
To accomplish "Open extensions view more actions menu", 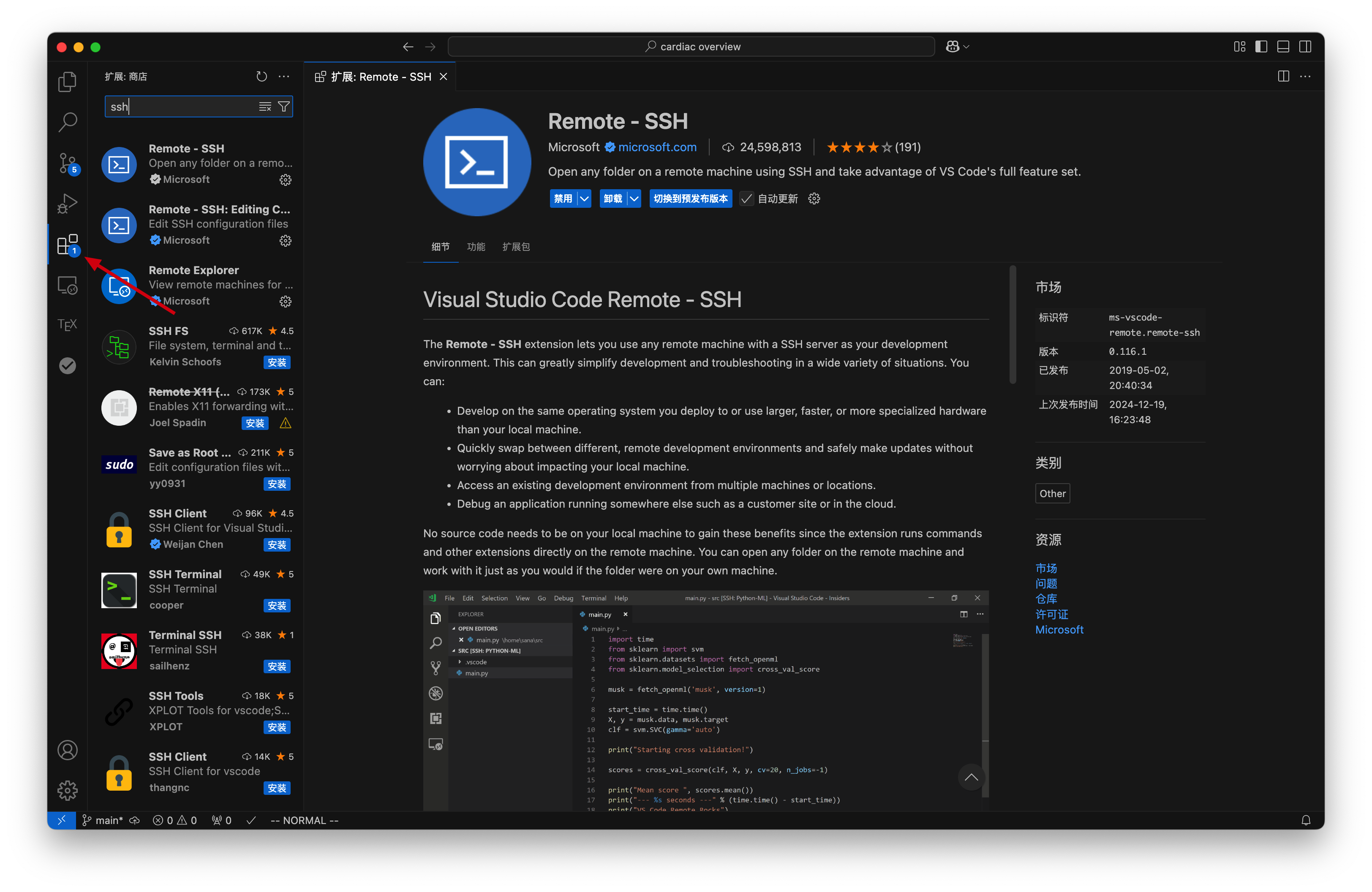I will click(x=284, y=76).
